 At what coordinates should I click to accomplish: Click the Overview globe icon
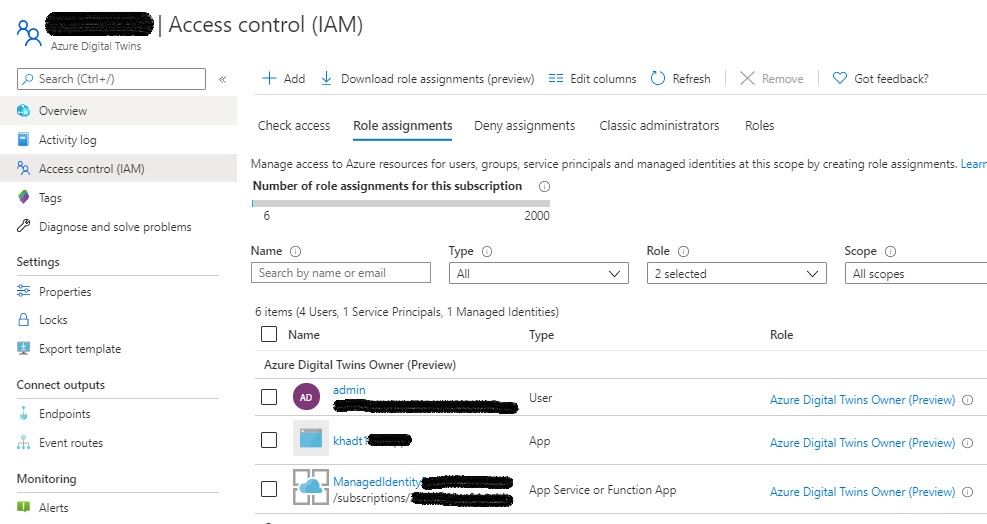[x=23, y=111]
